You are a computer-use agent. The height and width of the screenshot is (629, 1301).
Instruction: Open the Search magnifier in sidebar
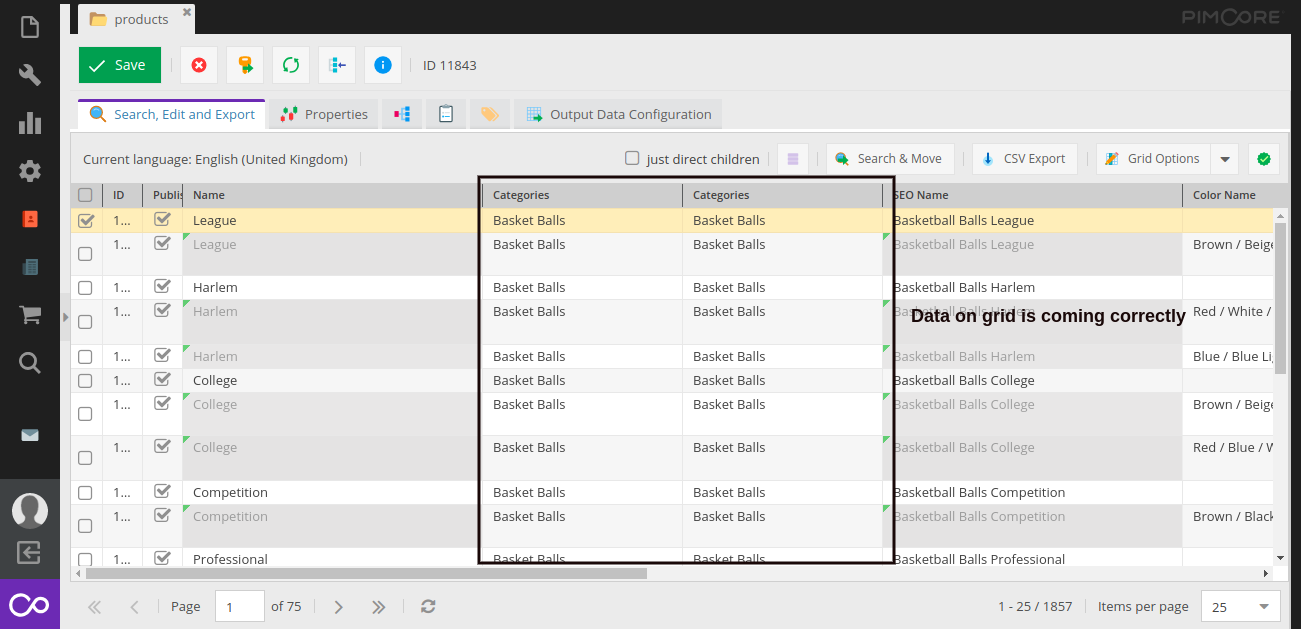[30, 363]
